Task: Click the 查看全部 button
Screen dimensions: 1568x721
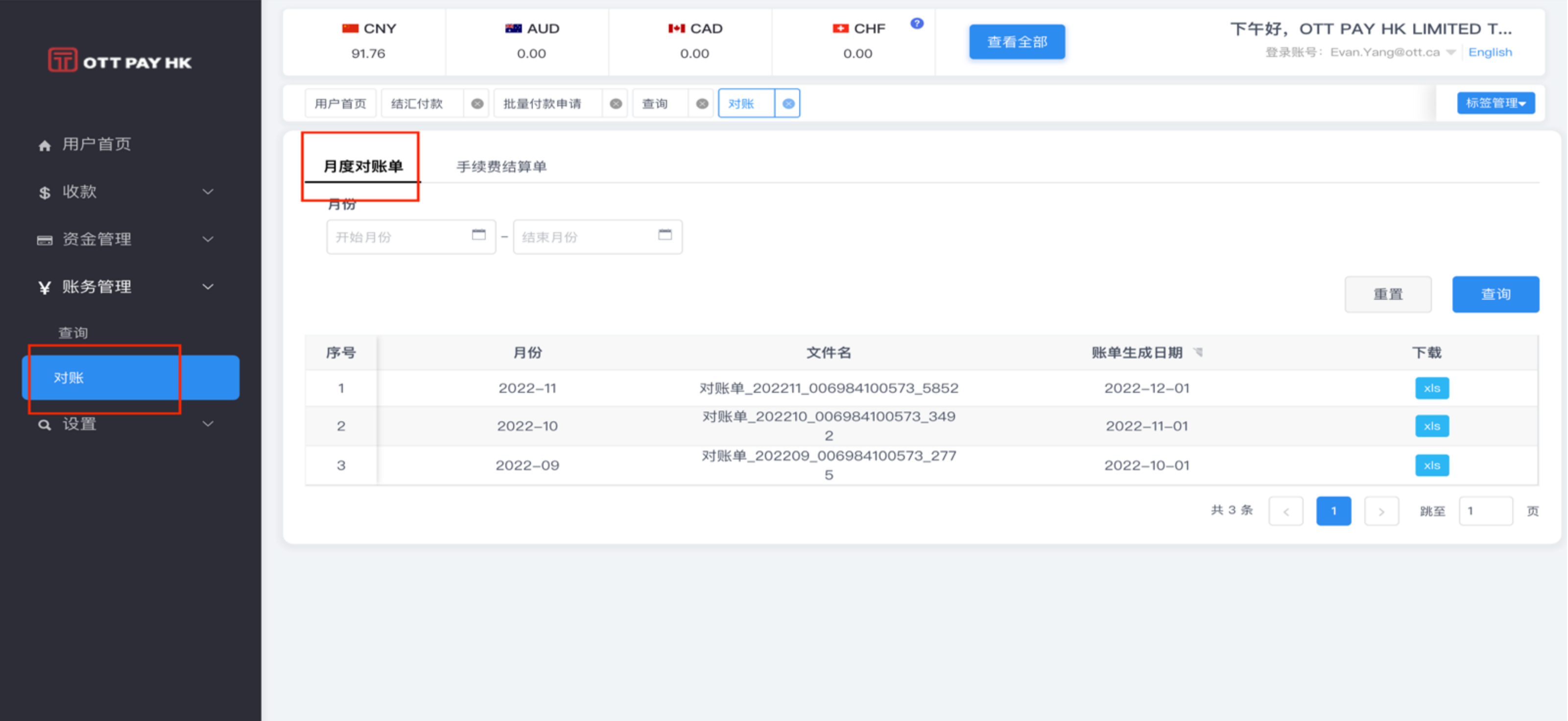Action: pos(1017,42)
